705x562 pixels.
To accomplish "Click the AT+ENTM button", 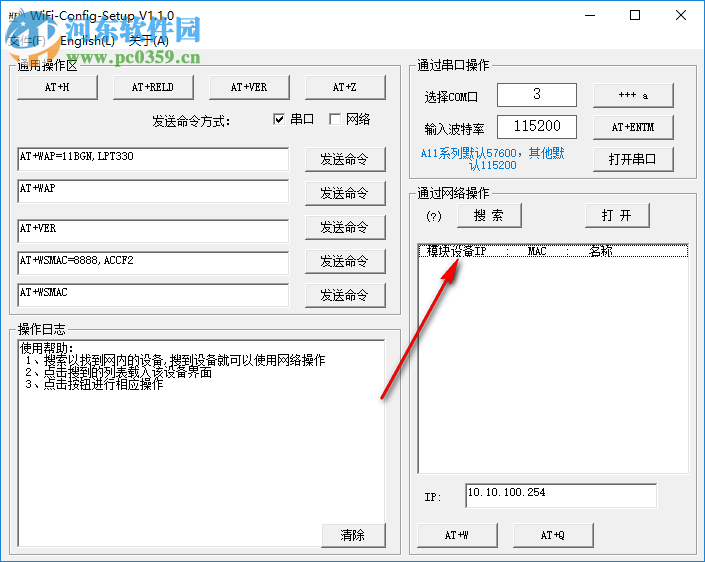I will click(x=633, y=127).
